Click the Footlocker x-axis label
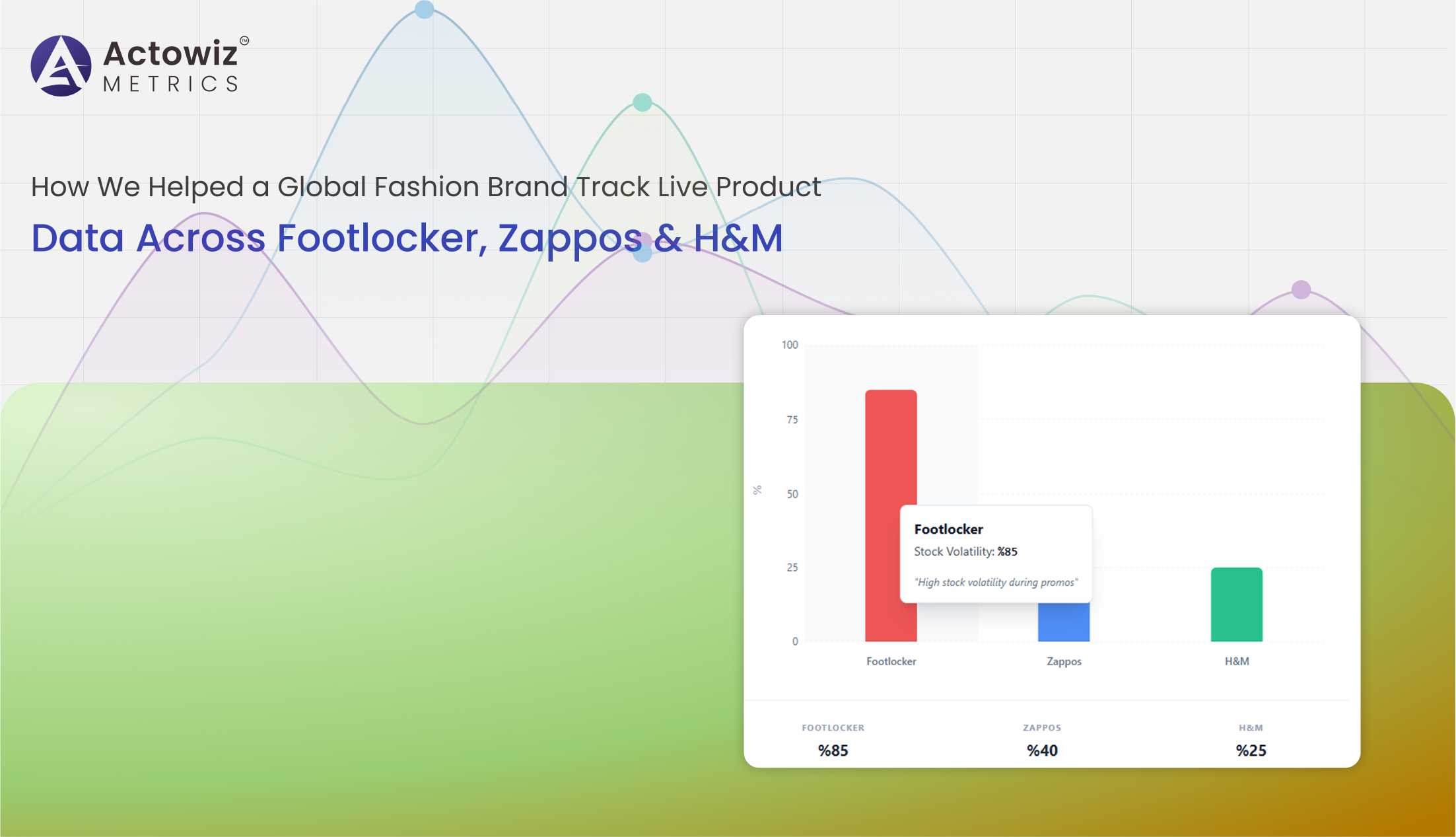Image resolution: width=1456 pixels, height=837 pixels. pyautogui.click(x=891, y=661)
